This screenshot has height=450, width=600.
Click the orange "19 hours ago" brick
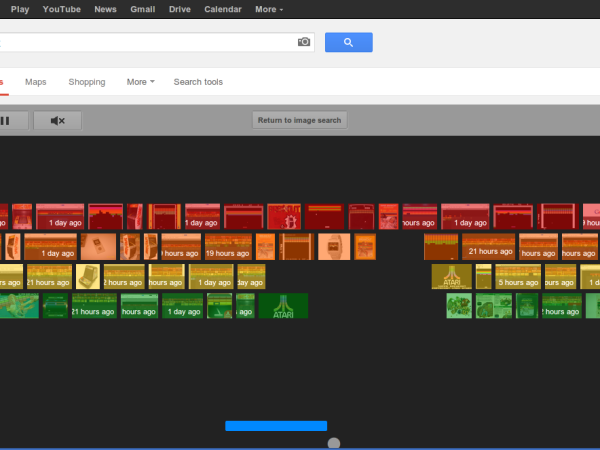point(228,247)
